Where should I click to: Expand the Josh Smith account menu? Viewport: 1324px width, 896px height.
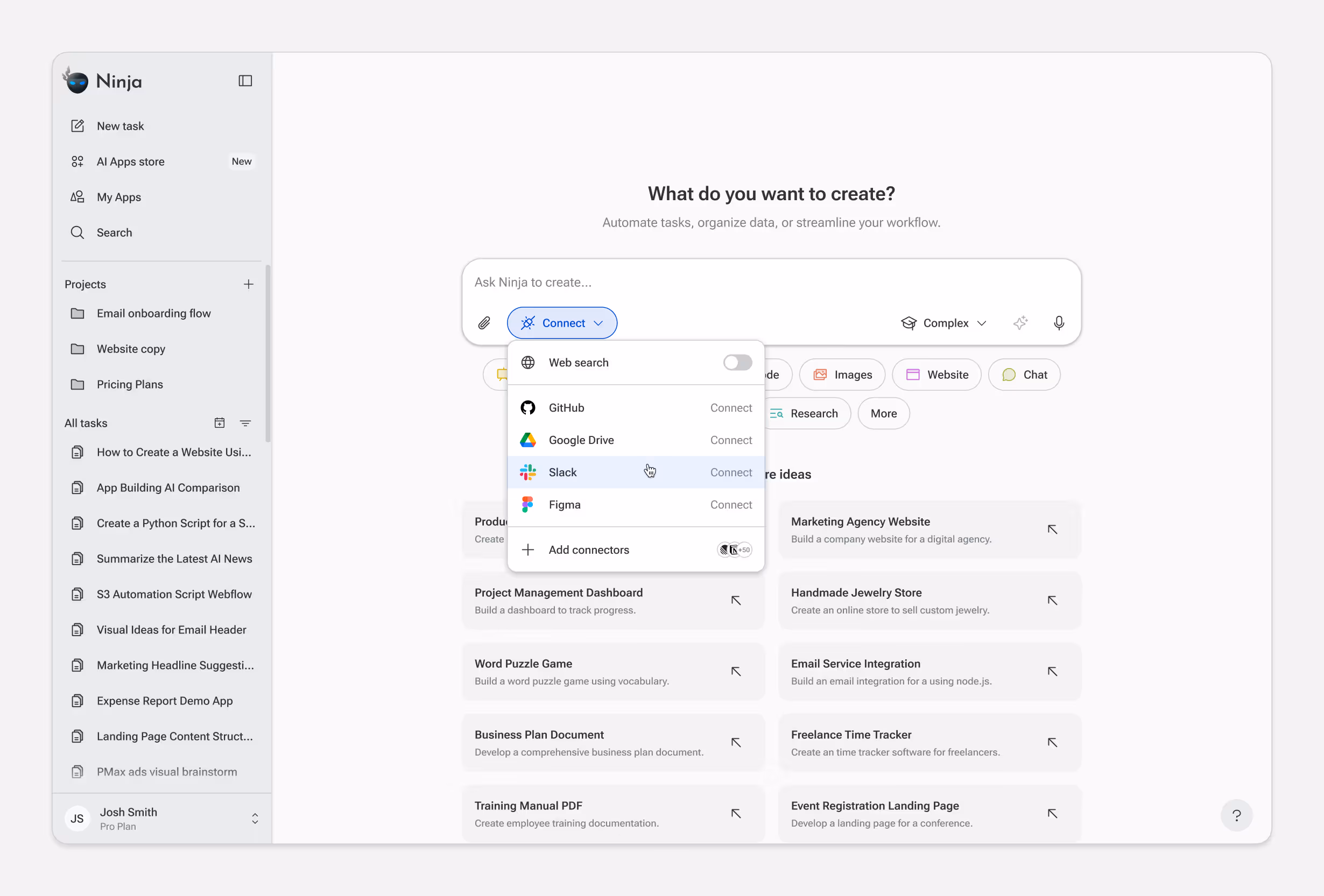[255, 818]
